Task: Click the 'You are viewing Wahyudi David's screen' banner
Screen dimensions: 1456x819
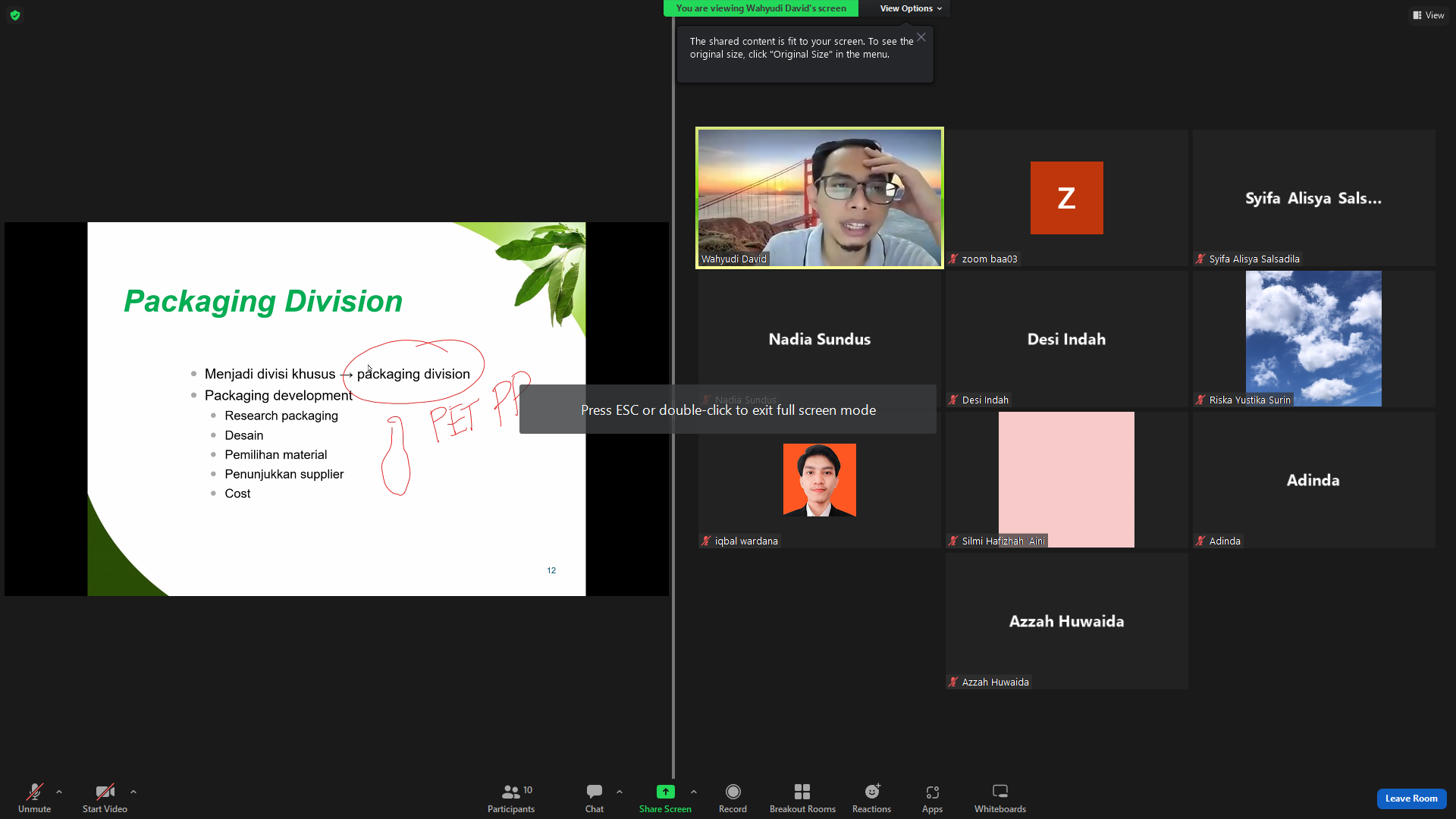Action: 761,8
